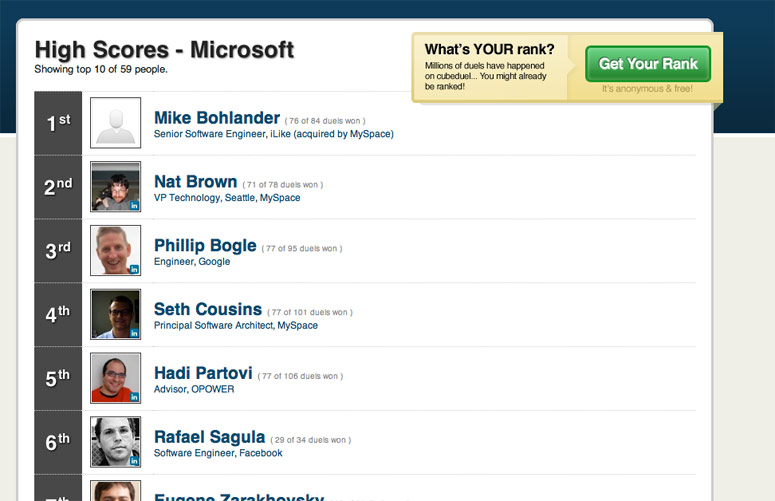Click LinkedIn badge on Hadi Partovi's photo
The height and width of the screenshot is (501, 775).
coord(133,397)
